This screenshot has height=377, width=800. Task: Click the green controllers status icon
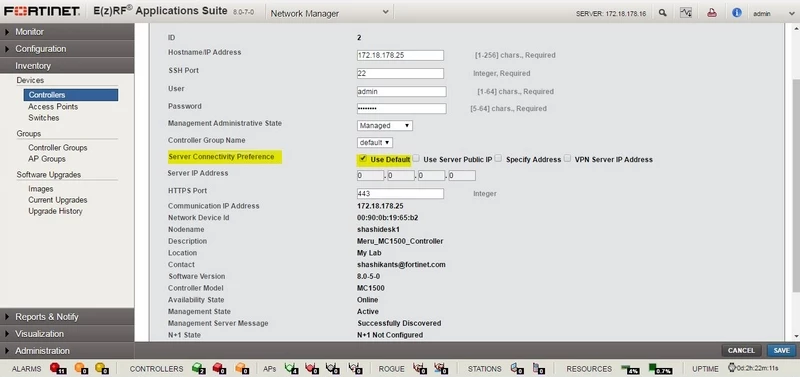199,368
